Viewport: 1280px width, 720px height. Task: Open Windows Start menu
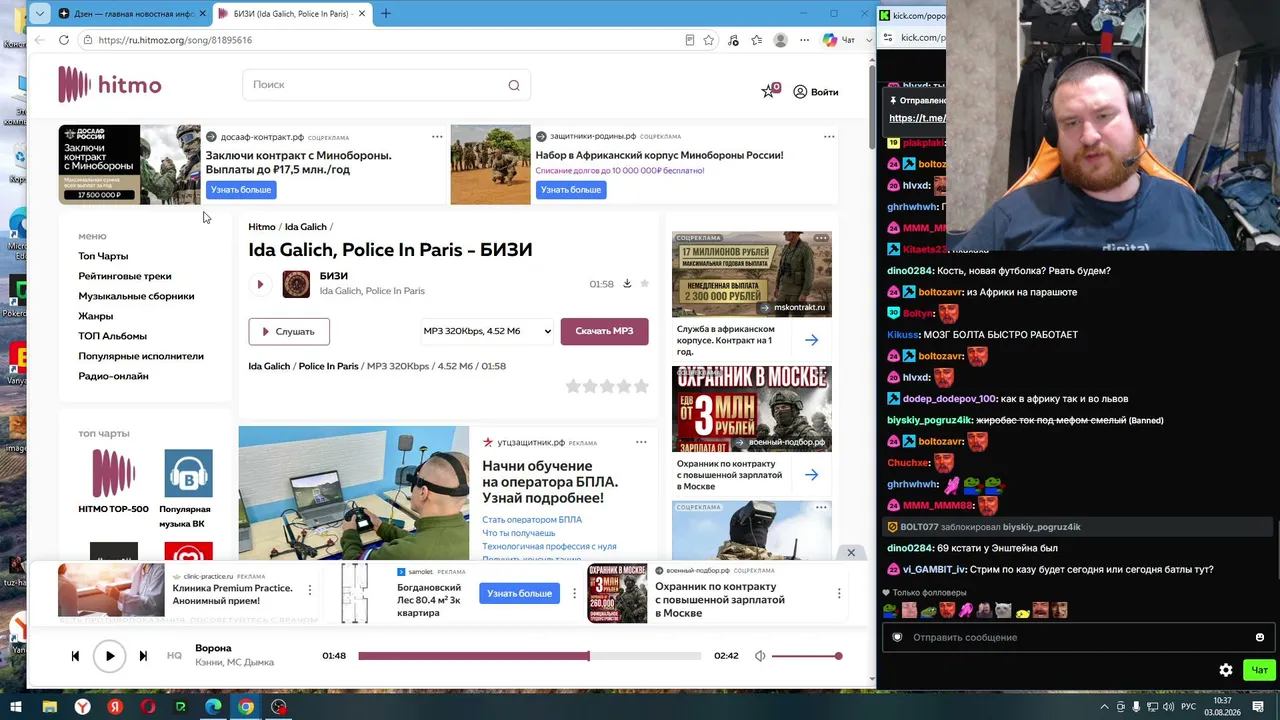pyautogui.click(x=15, y=707)
